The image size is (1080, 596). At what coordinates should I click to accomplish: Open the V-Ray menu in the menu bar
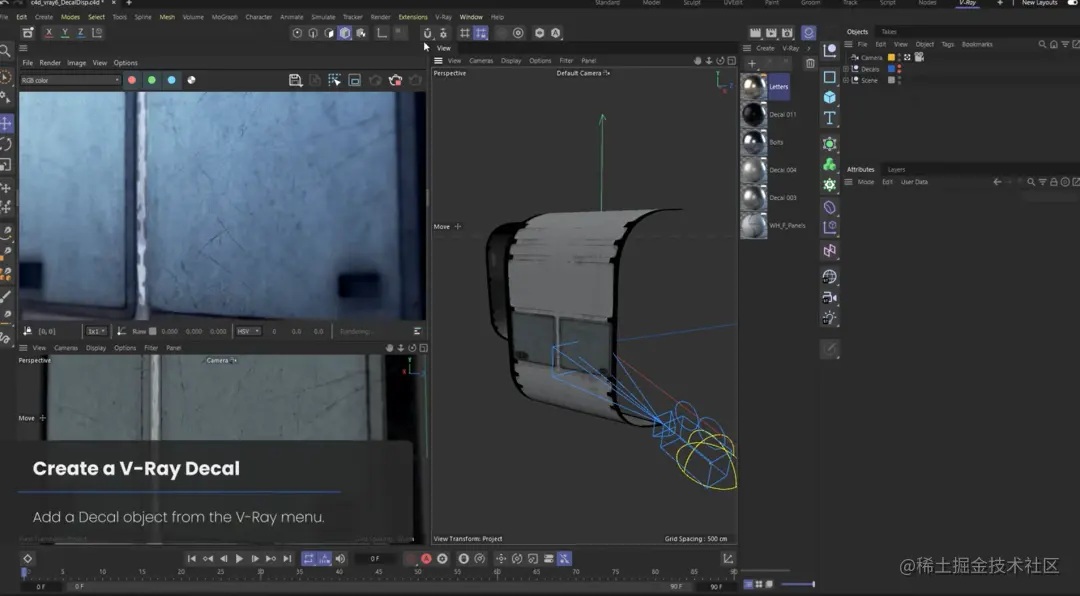441,17
